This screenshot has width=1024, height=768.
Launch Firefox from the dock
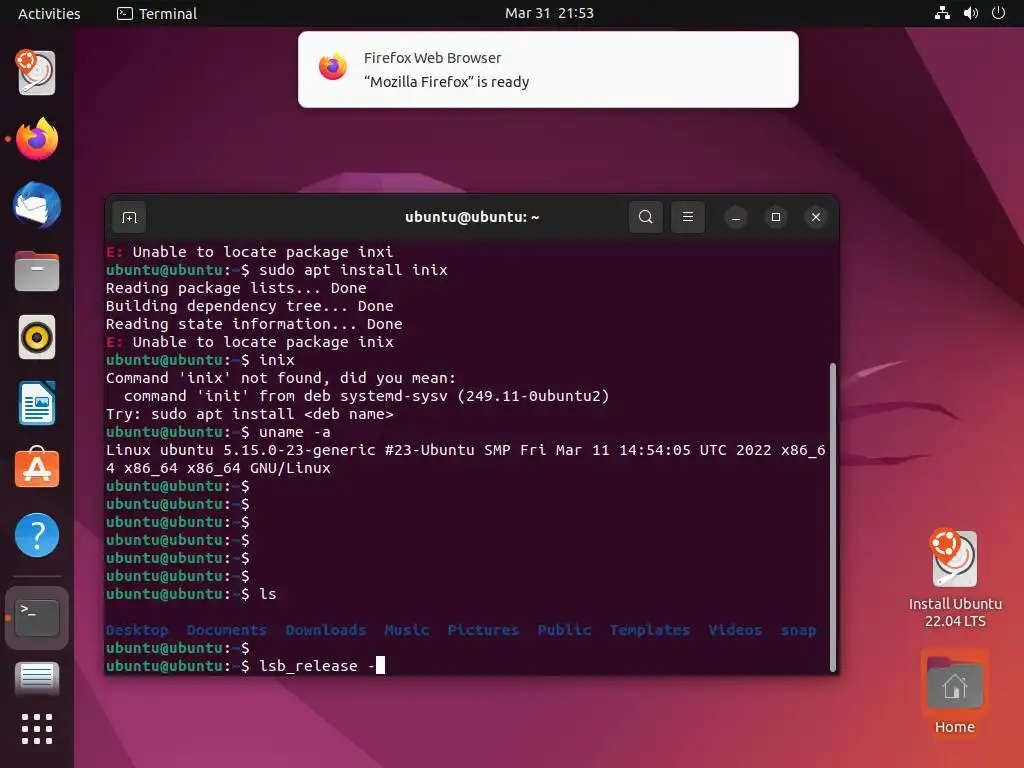point(37,138)
